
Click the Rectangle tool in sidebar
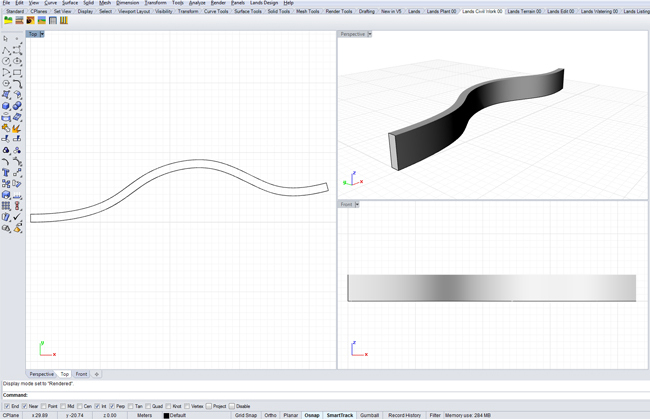click(x=17, y=73)
